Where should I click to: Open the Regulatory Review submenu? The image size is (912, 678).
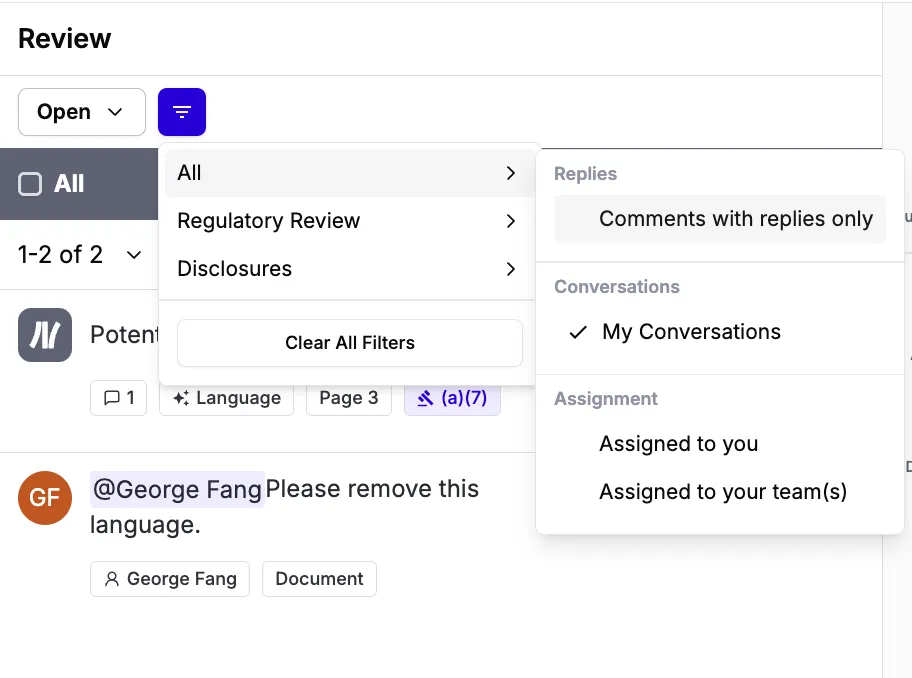click(349, 221)
